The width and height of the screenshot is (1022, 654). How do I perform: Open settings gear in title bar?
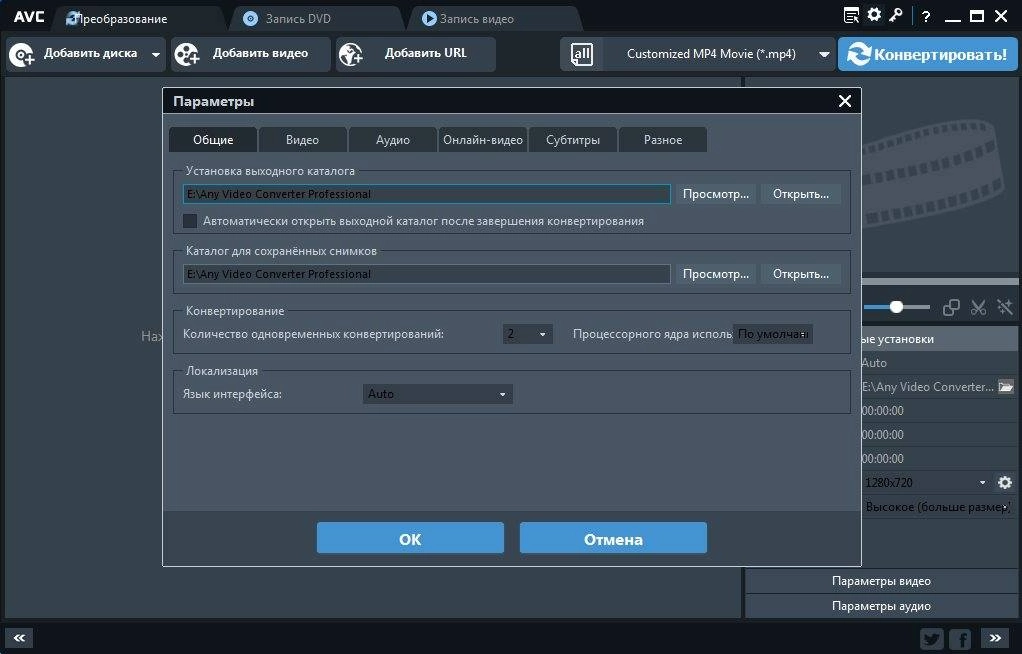point(874,14)
